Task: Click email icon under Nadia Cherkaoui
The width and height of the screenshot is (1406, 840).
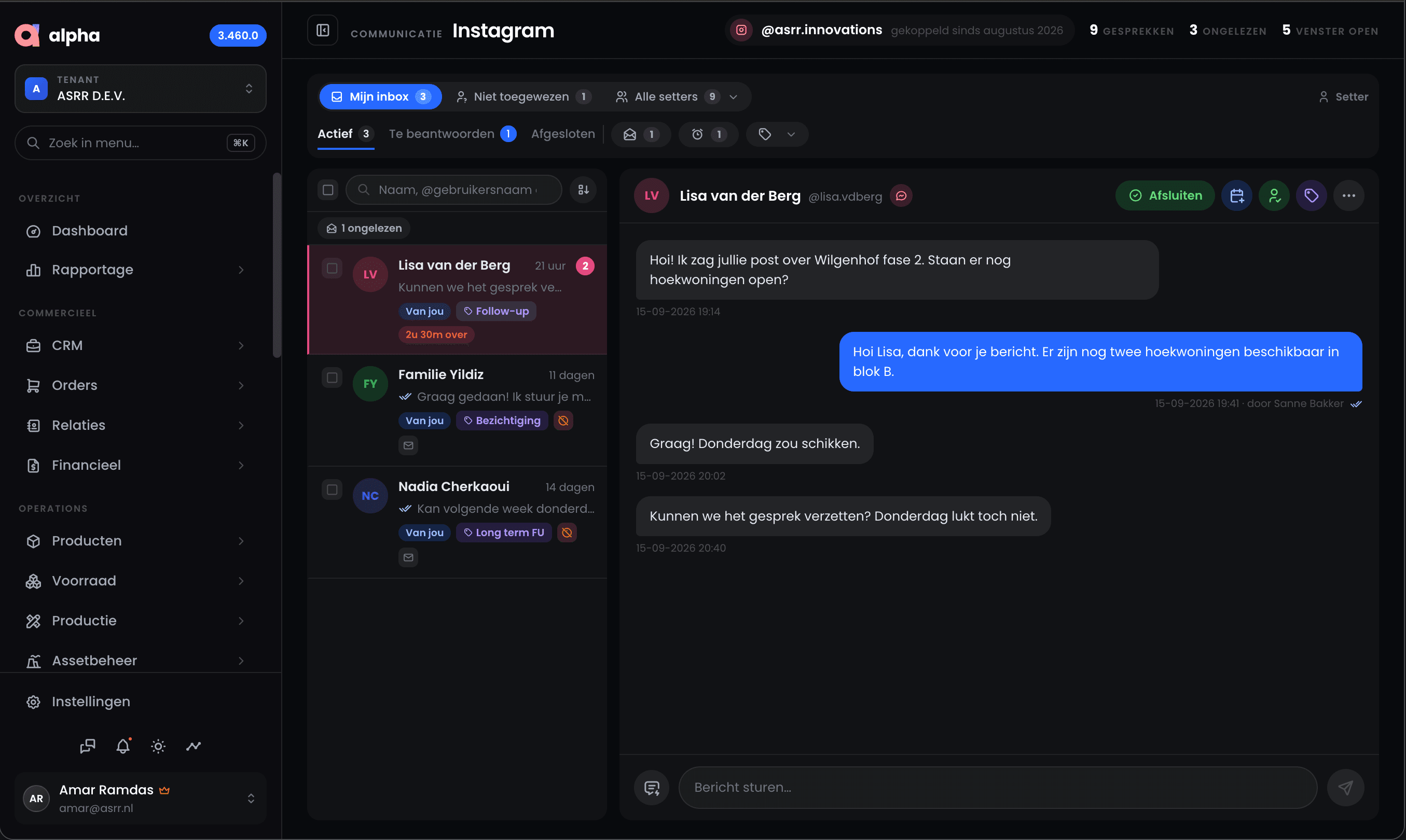Action: [408, 557]
